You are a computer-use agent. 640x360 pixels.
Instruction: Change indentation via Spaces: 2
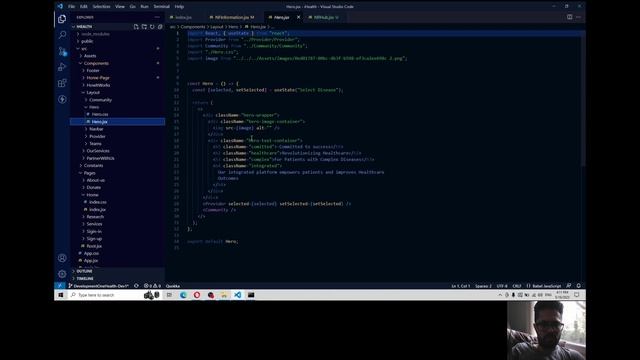(x=483, y=286)
